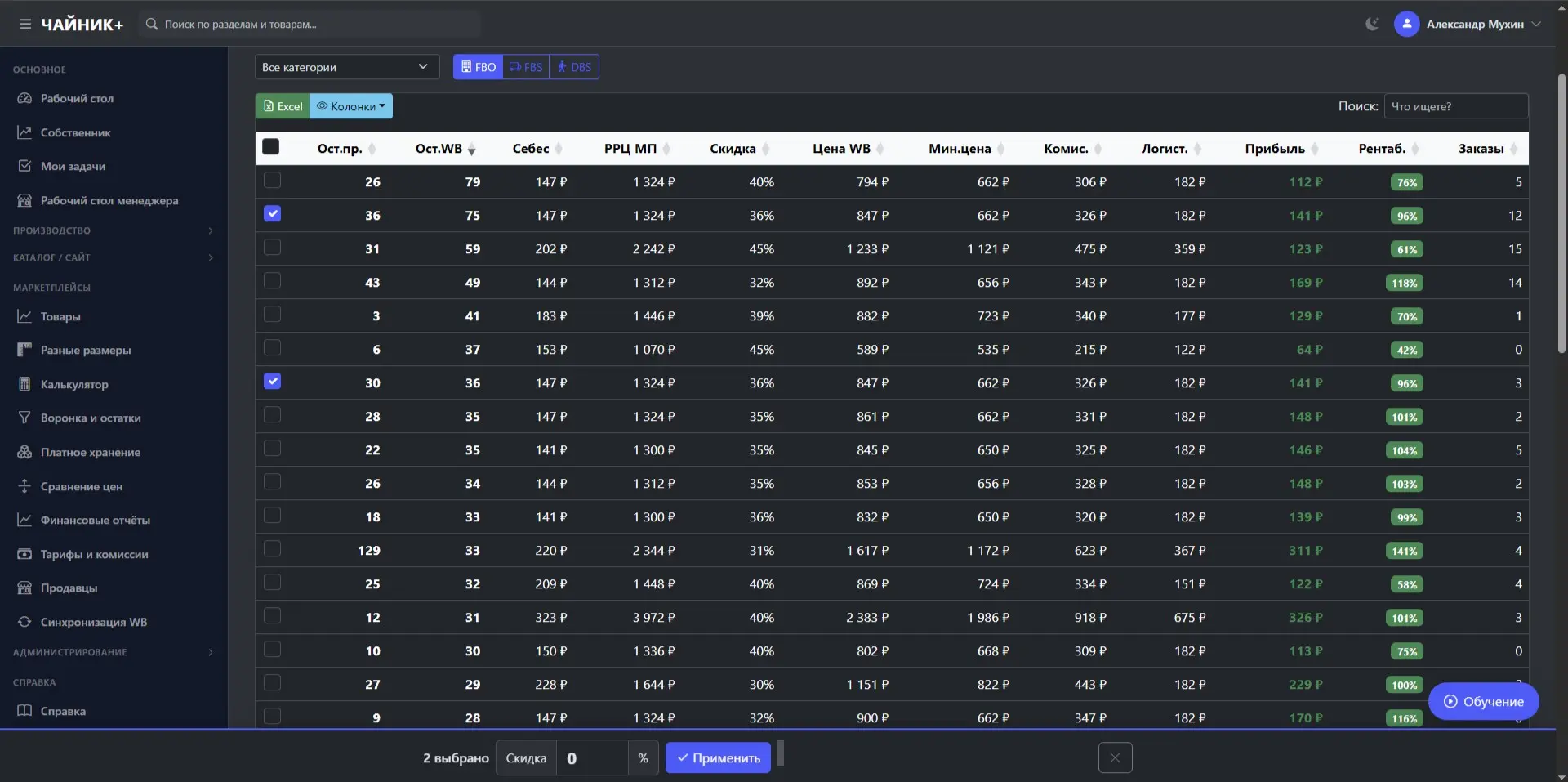Check row with Ост.WB 59
Screen dimensions: 1568x782
[273, 248]
